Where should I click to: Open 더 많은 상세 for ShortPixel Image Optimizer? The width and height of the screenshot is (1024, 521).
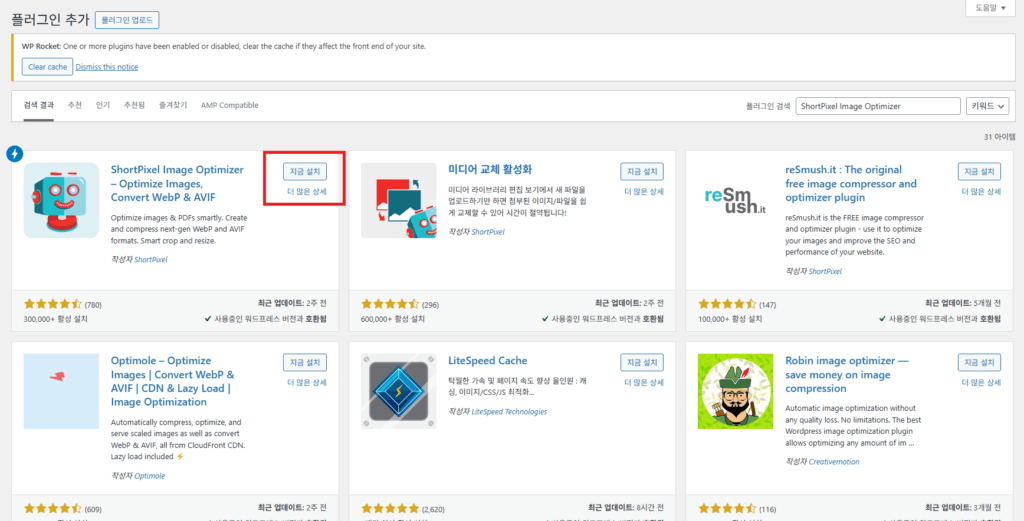(x=307, y=192)
